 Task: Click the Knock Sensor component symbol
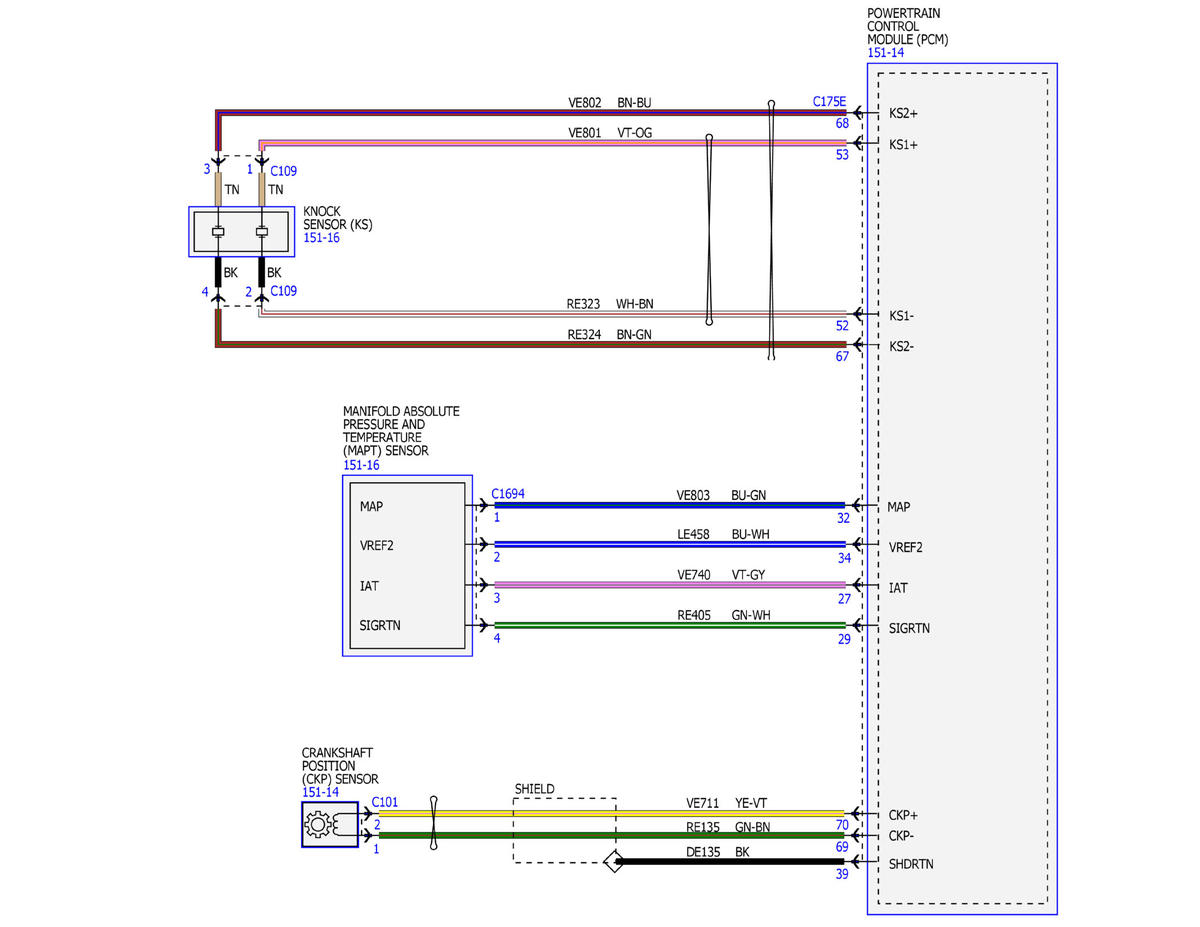pos(240,232)
